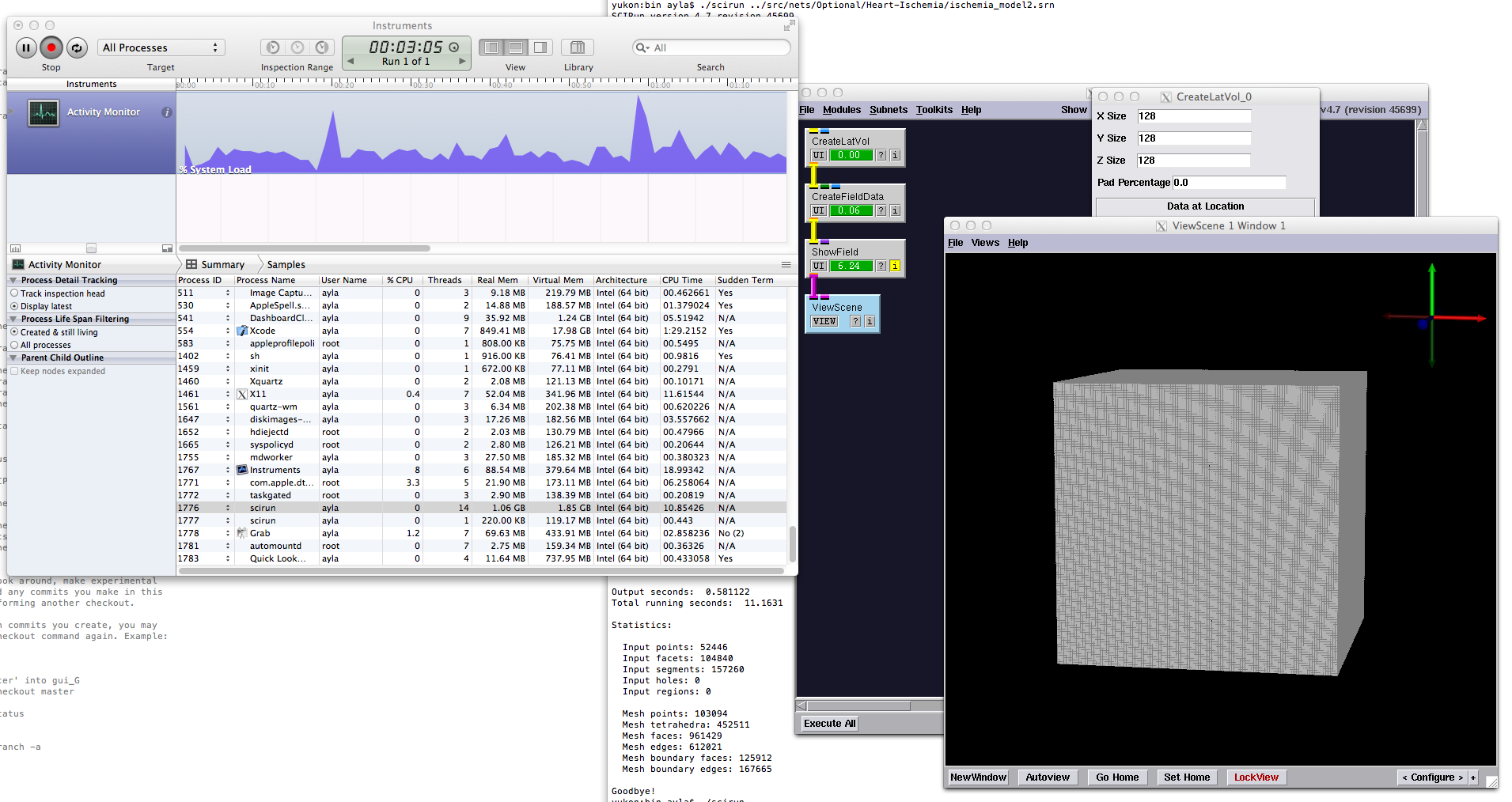Go to the previous run arrow

click(351, 61)
